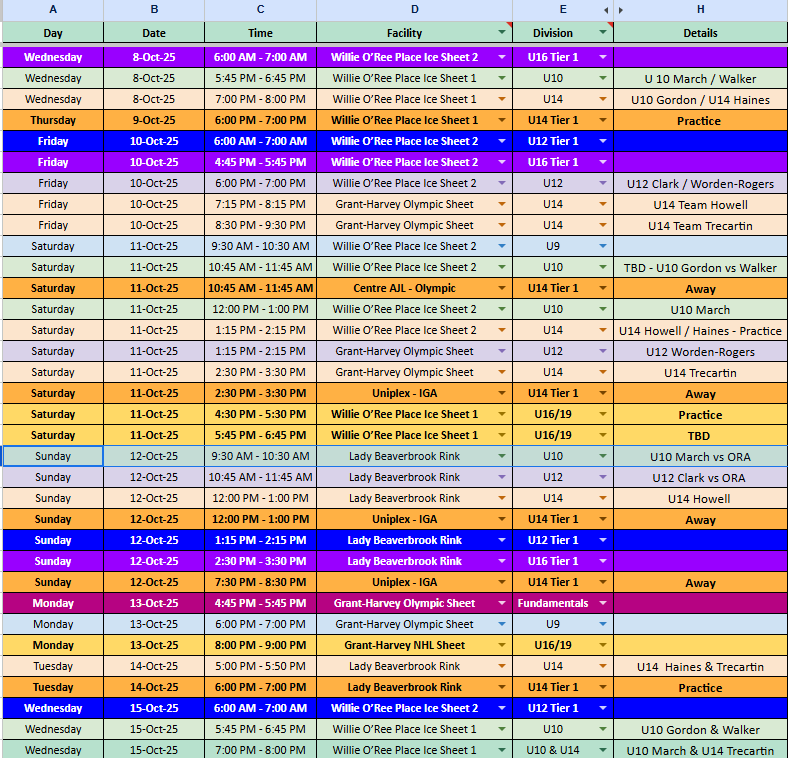Screen dimensions: 788x758
Task: Click the Details header cell
Action: pyautogui.click(x=700, y=33)
